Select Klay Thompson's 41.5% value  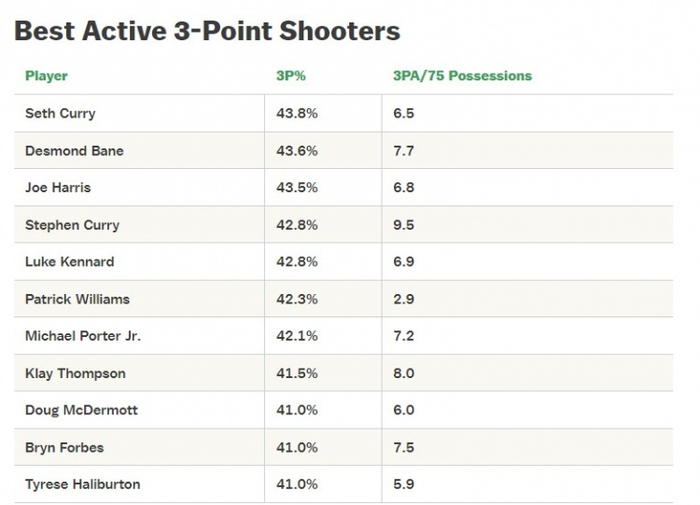point(297,373)
